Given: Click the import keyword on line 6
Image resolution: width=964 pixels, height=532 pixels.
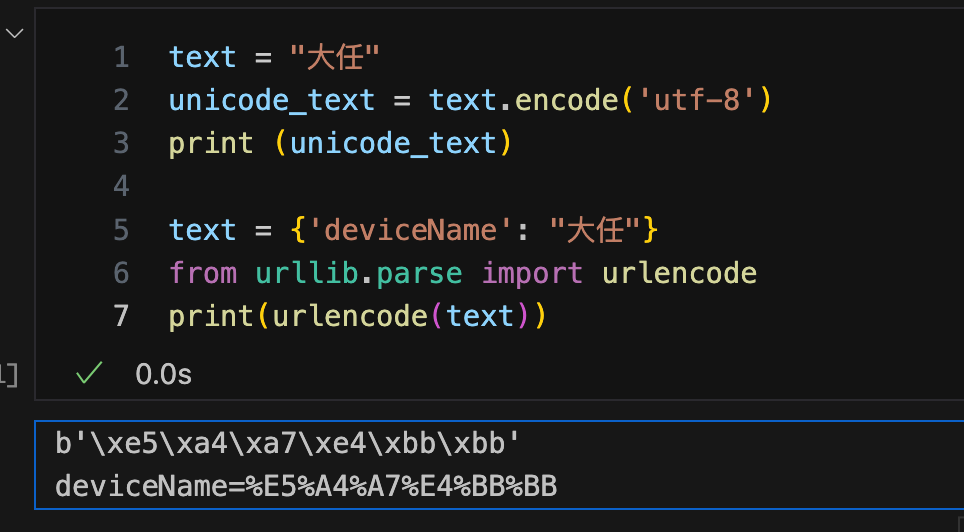Looking at the screenshot, I should coord(533,272).
